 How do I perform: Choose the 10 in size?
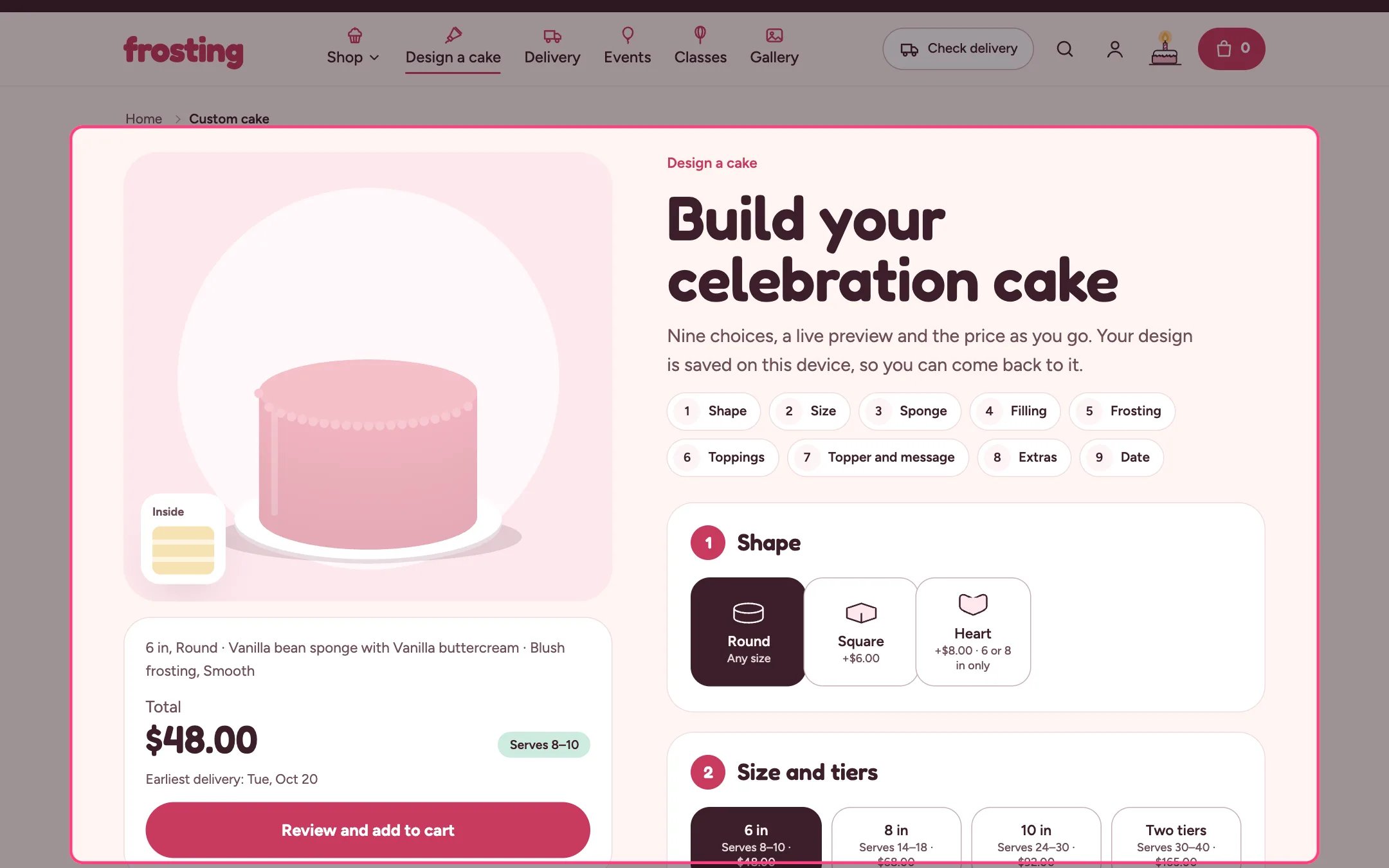coord(1036,837)
